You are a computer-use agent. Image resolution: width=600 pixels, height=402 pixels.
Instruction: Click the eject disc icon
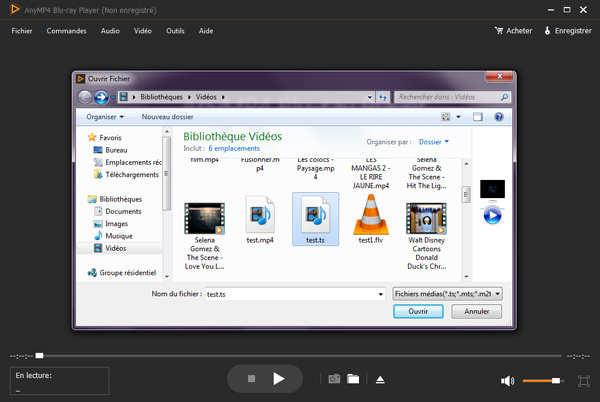click(x=380, y=379)
